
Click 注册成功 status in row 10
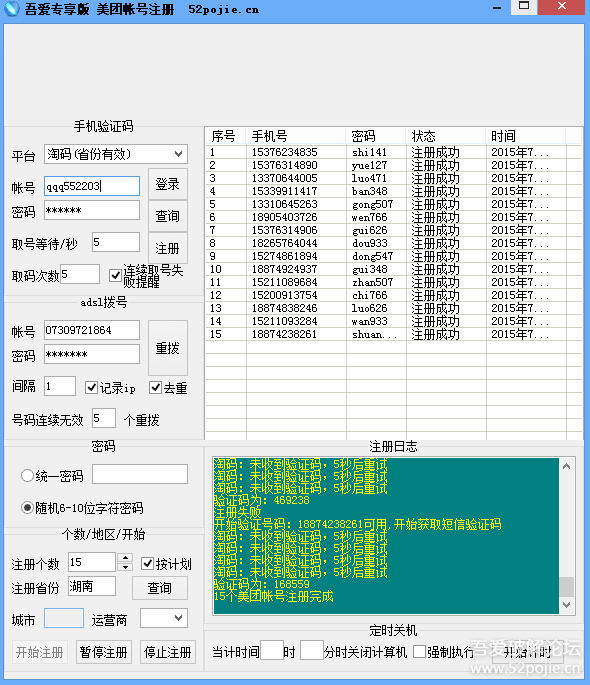(x=435, y=269)
